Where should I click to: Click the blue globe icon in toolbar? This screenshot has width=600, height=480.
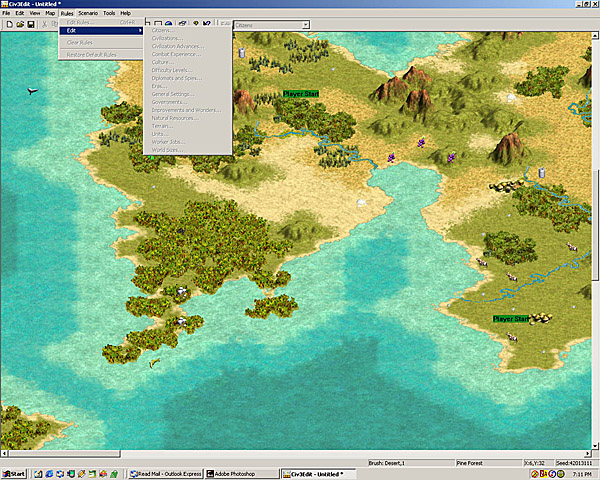click(168, 24)
